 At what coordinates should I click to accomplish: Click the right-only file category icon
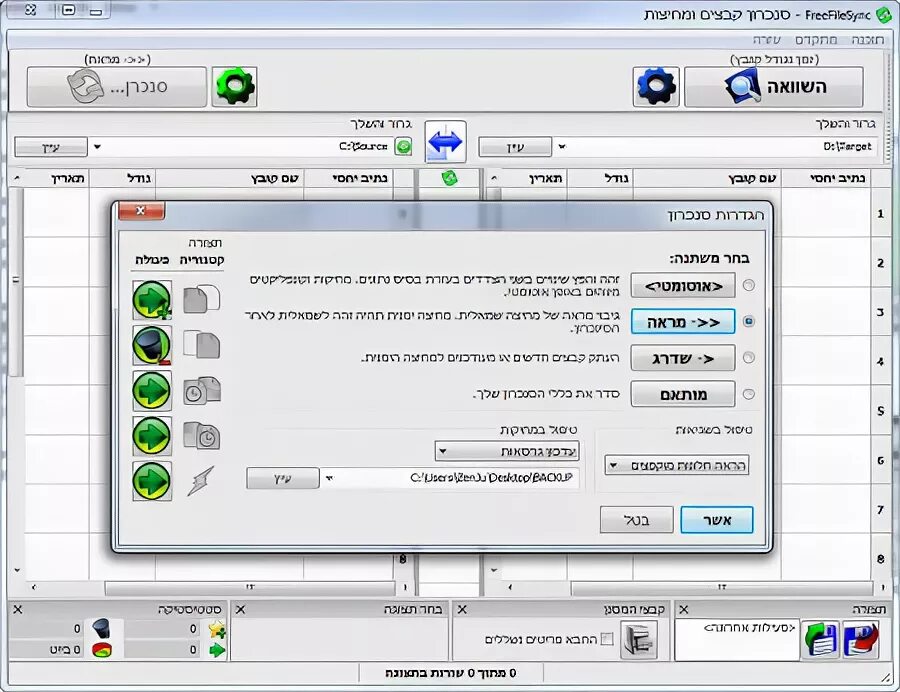click(201, 344)
